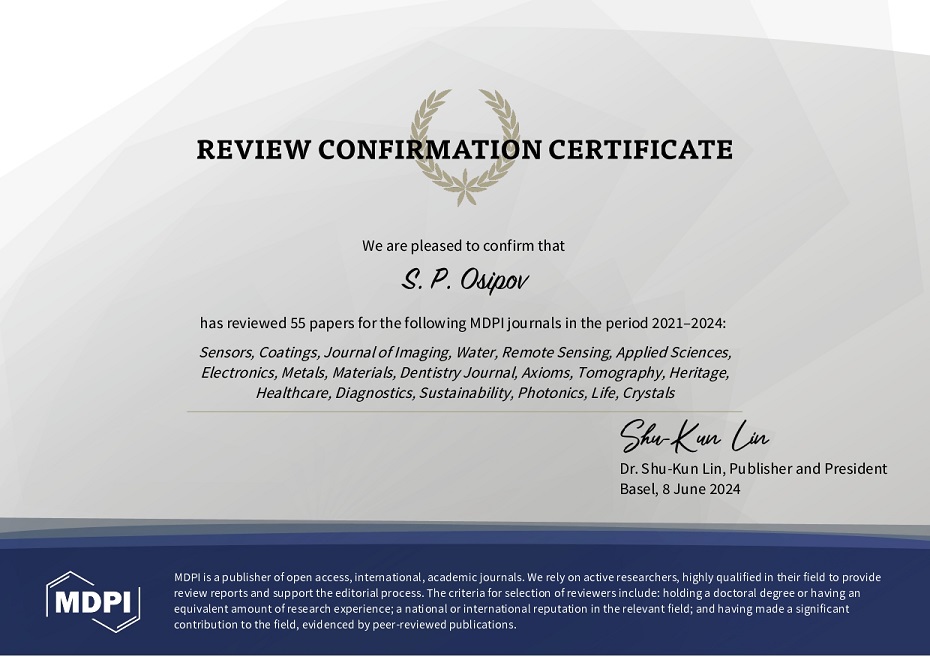Click the text "We are pleased to confirm that"
Viewport: 930px width, 657px height.
[463, 245]
